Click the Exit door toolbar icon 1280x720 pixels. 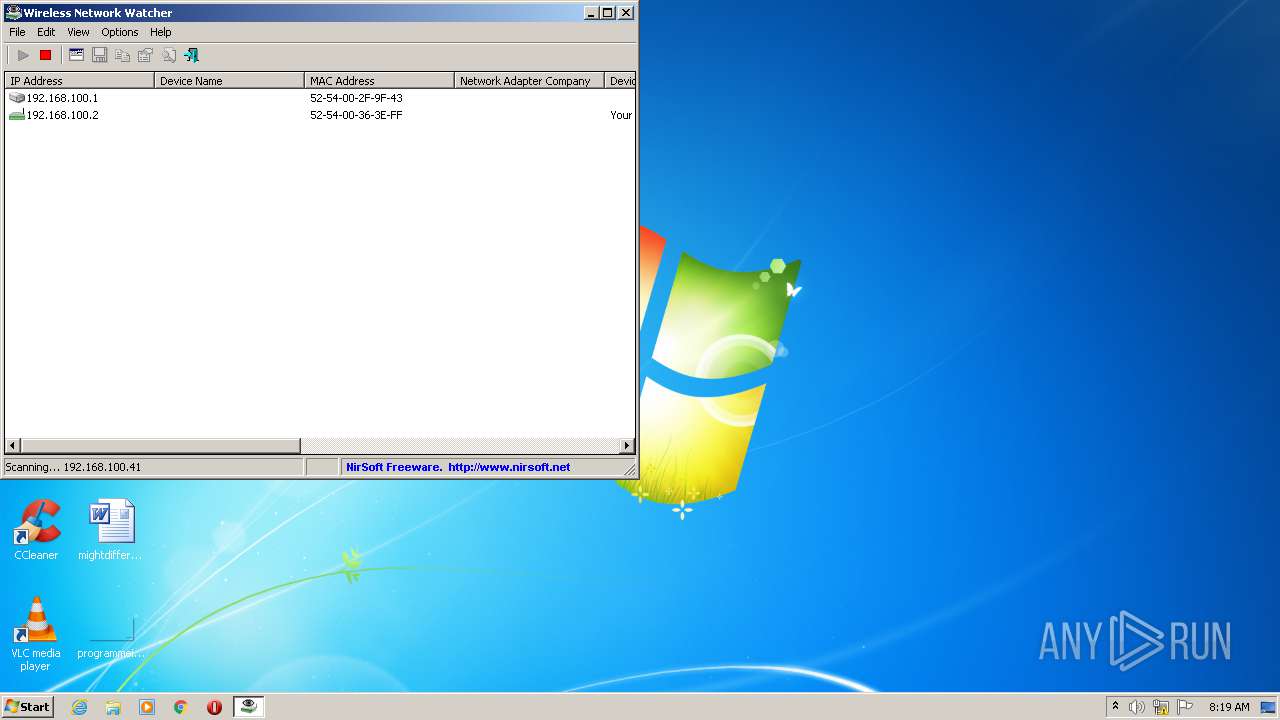pos(191,55)
